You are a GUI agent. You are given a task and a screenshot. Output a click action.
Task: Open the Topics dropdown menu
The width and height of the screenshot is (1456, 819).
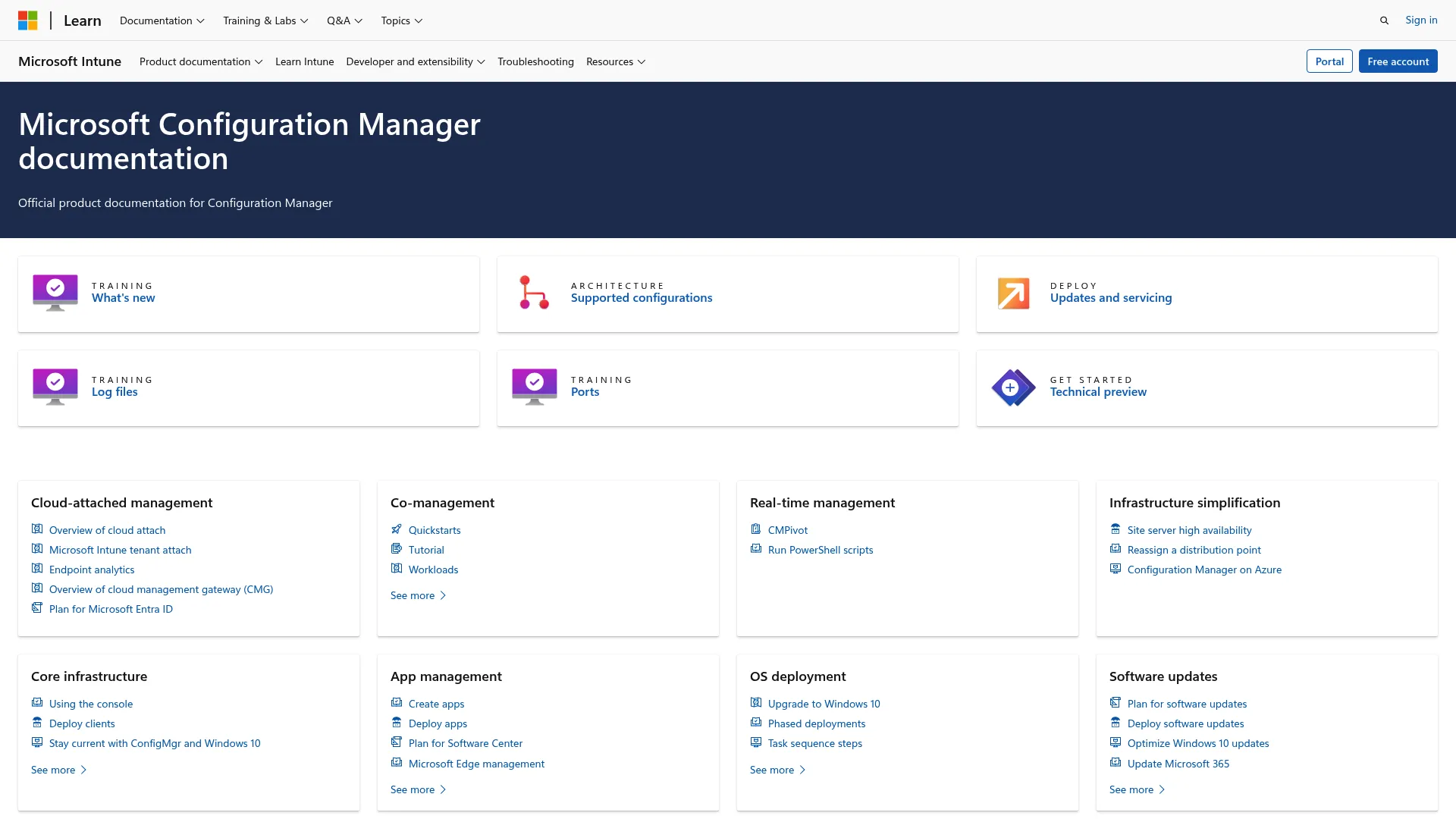click(x=402, y=20)
